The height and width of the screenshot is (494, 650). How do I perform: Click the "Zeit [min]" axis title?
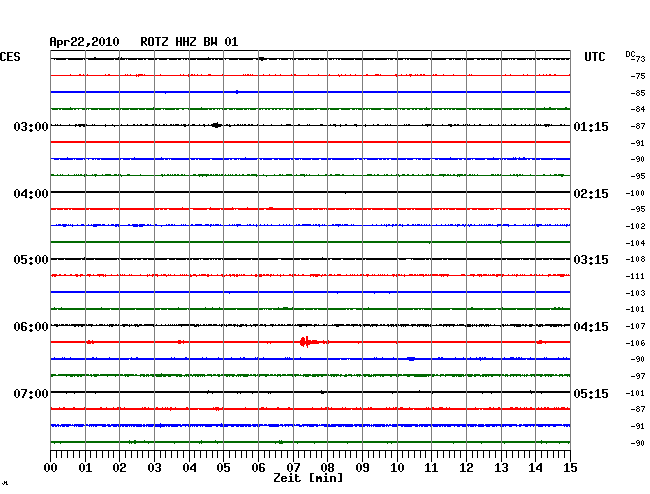pos(308,478)
